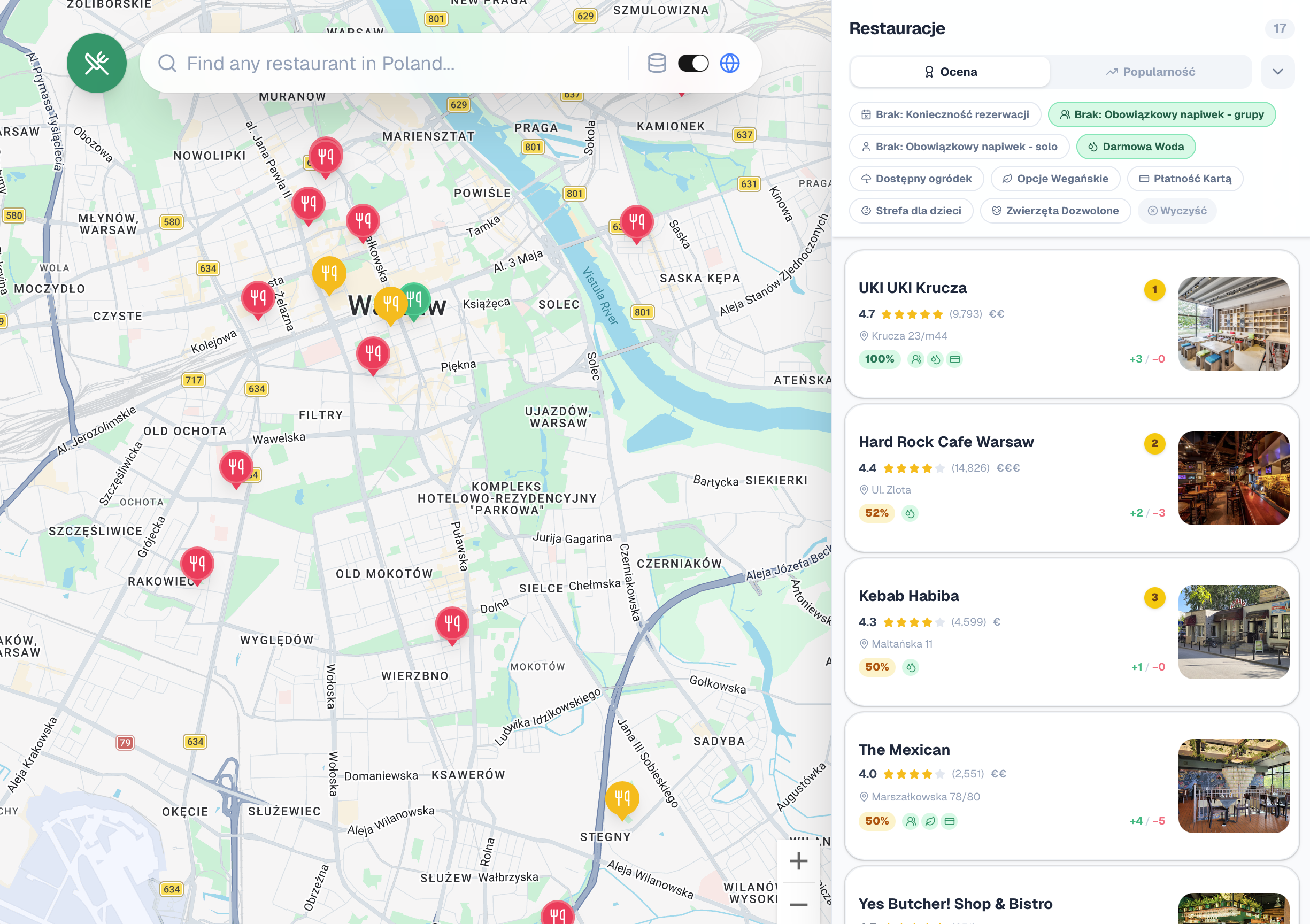
Task: Click the green fork-and-knife logo button
Action: click(96, 63)
